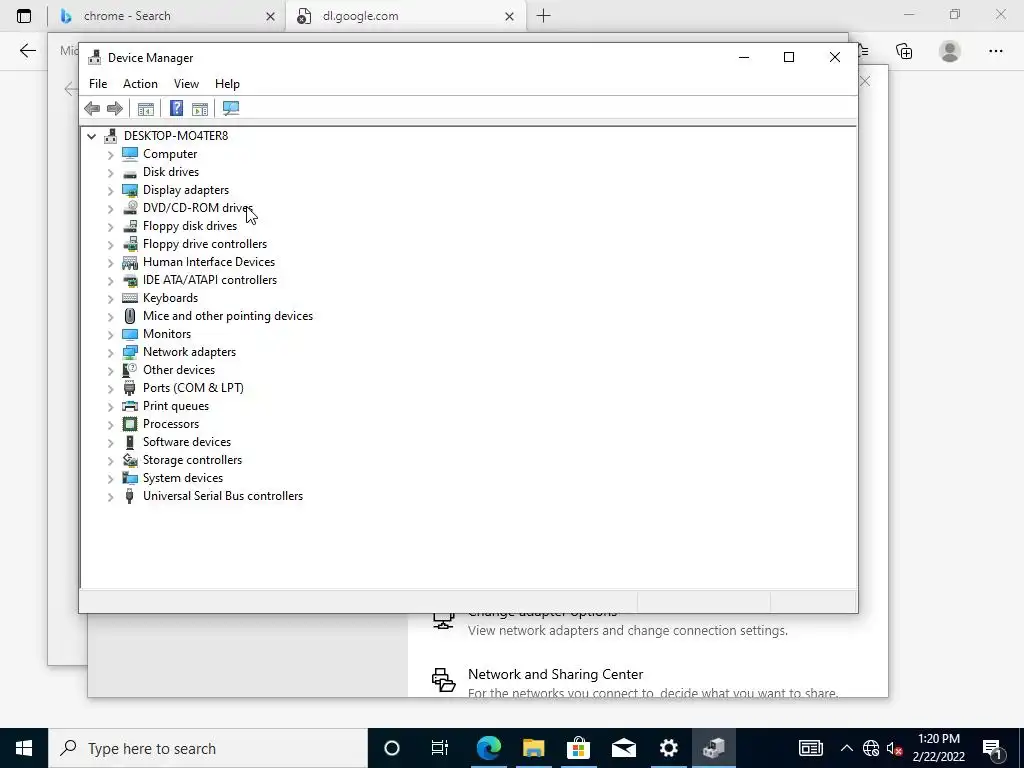The width and height of the screenshot is (1024, 768).
Task: Open the notification center icon
Action: click(993, 748)
